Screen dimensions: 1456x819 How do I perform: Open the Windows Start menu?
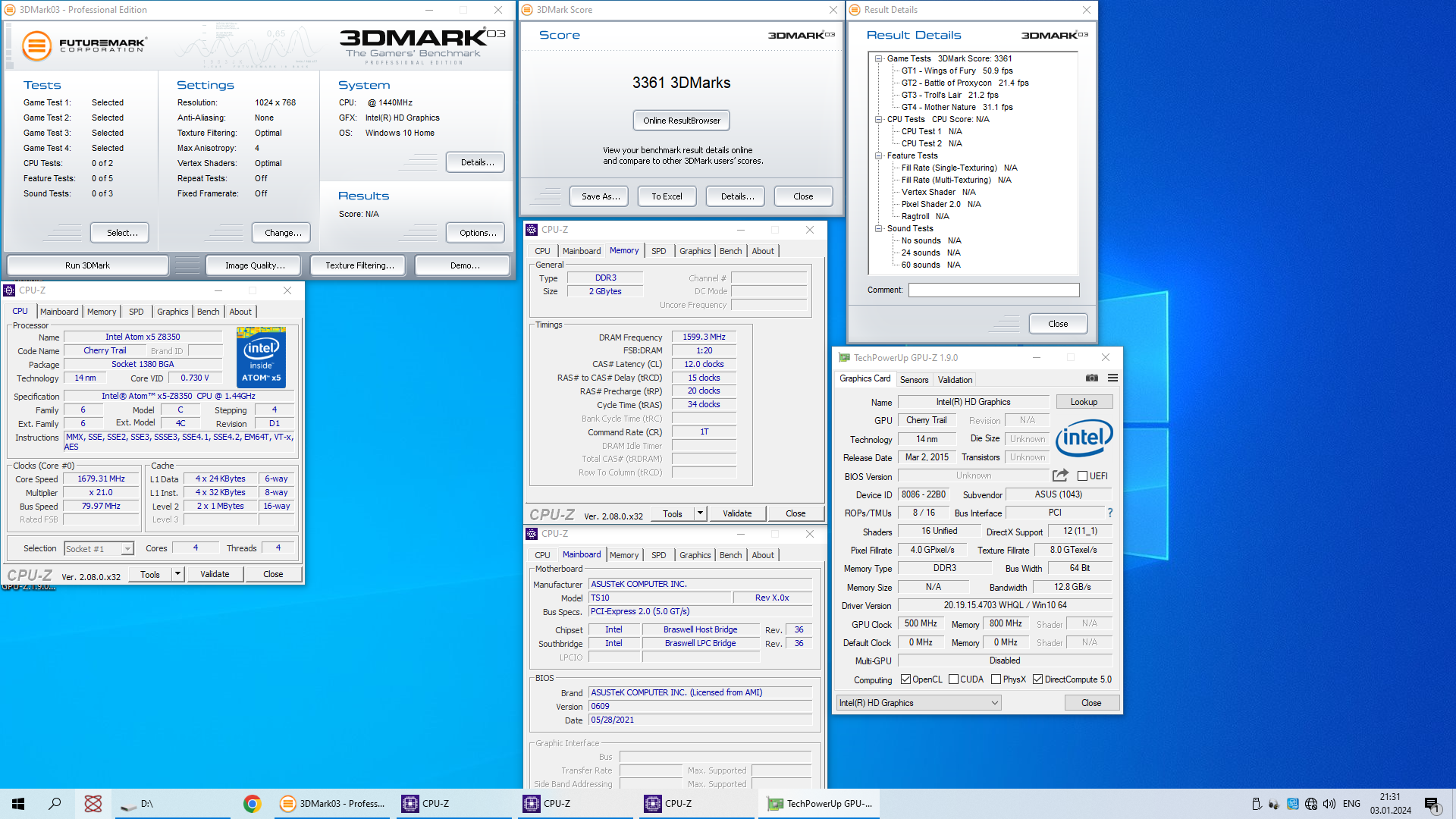(18, 804)
